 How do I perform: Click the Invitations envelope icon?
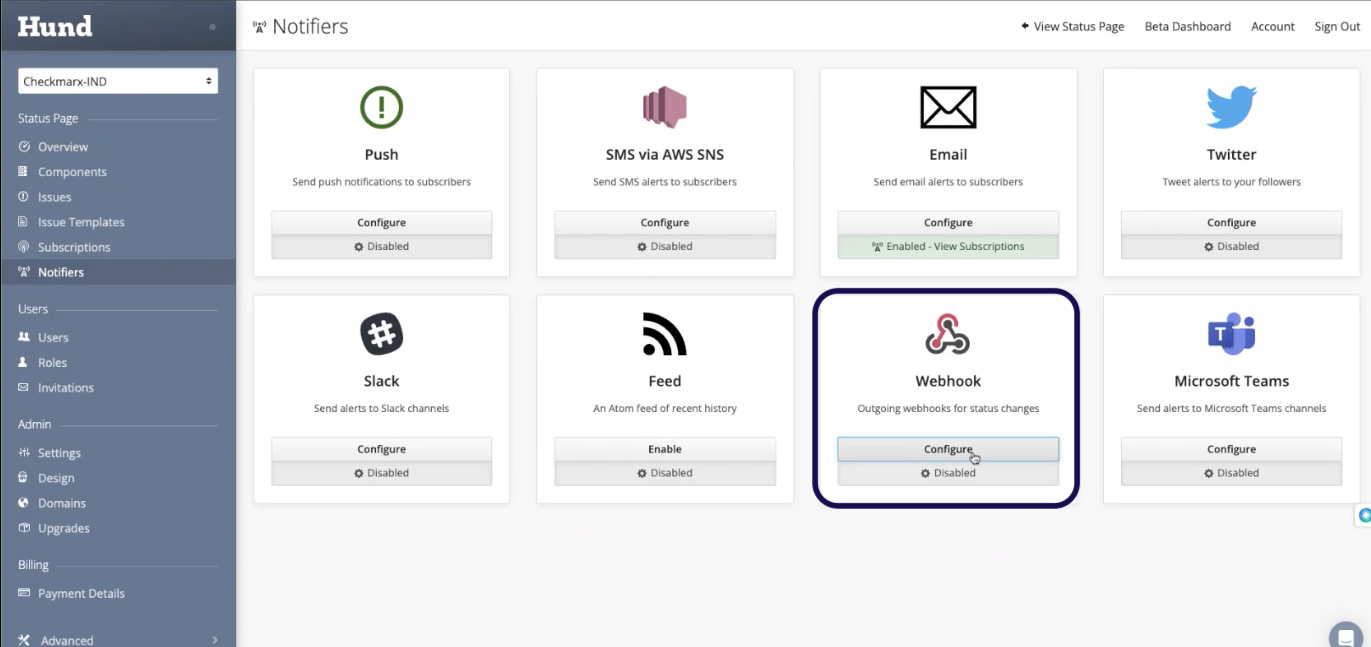(24, 387)
